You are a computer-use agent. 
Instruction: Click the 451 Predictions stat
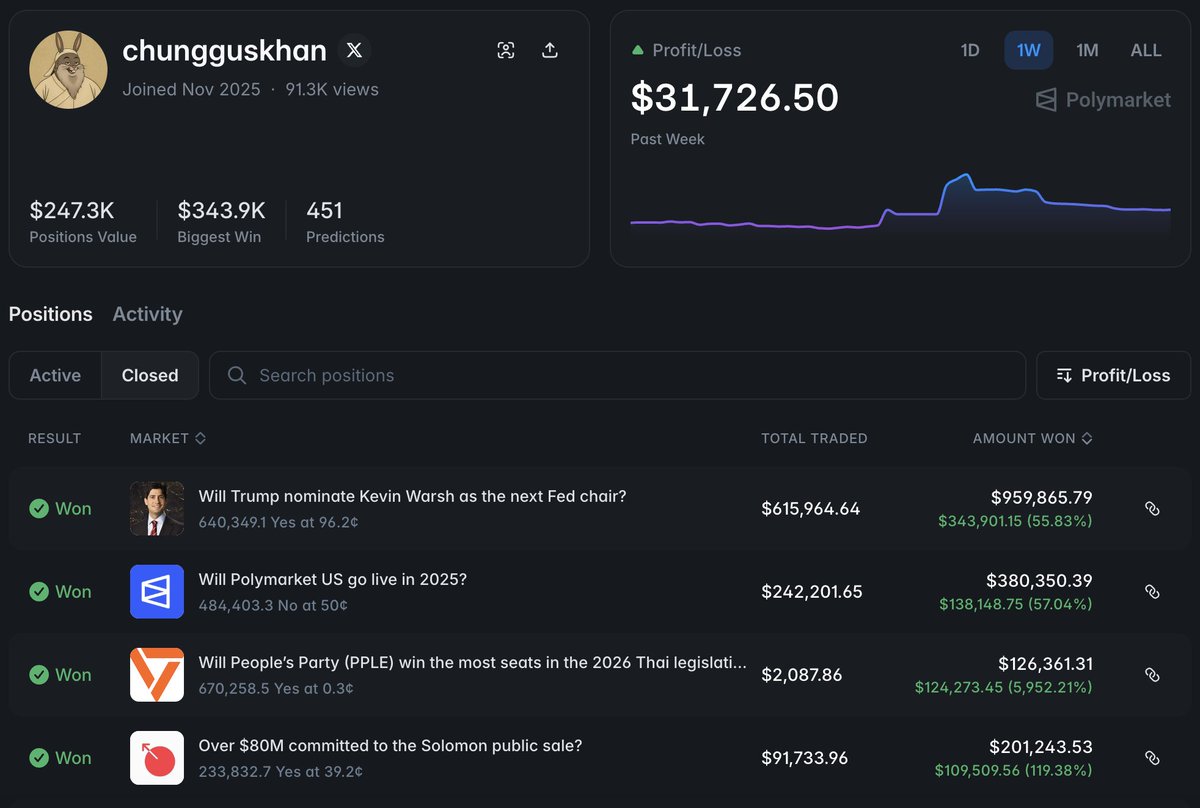point(345,222)
